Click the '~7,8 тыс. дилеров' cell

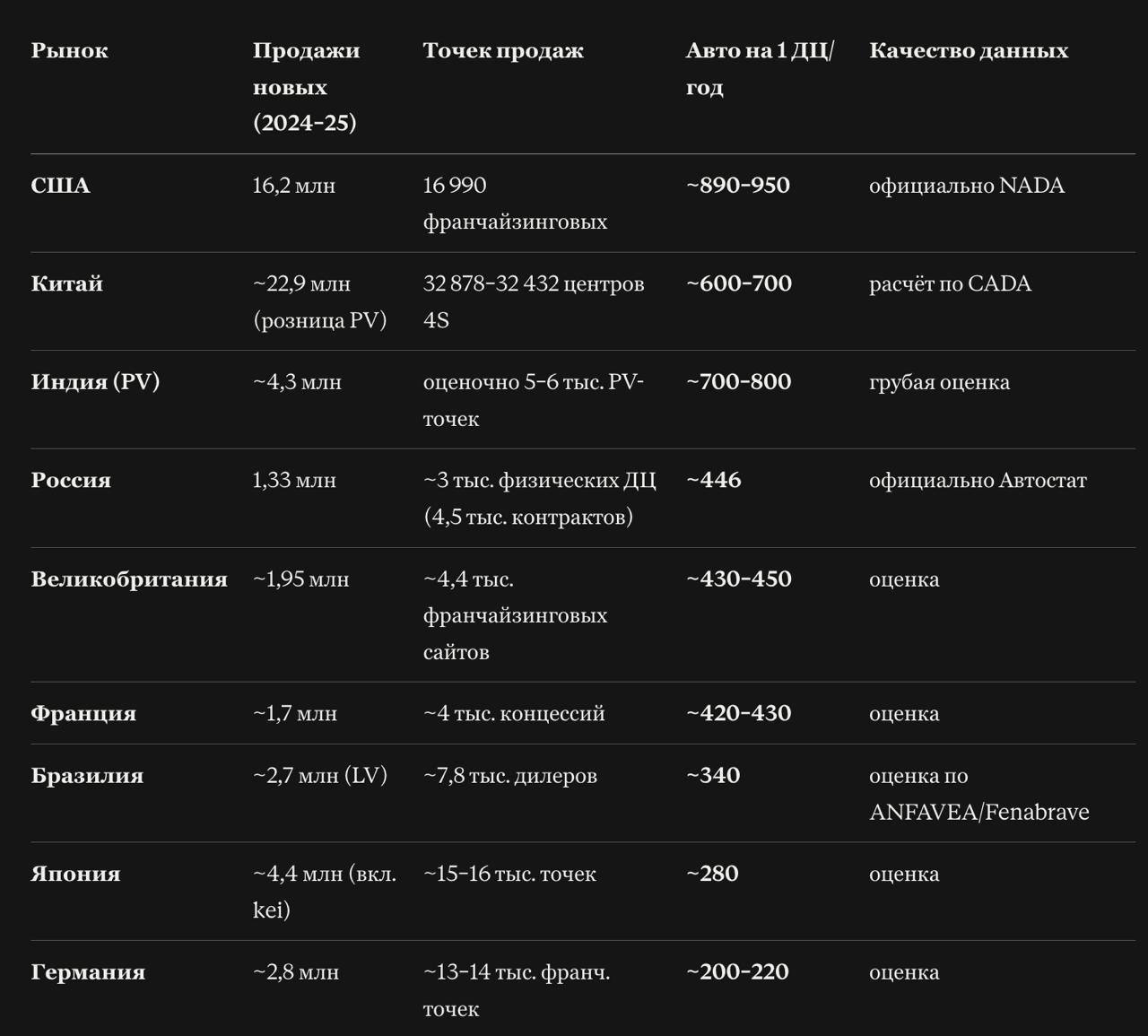[x=510, y=776]
